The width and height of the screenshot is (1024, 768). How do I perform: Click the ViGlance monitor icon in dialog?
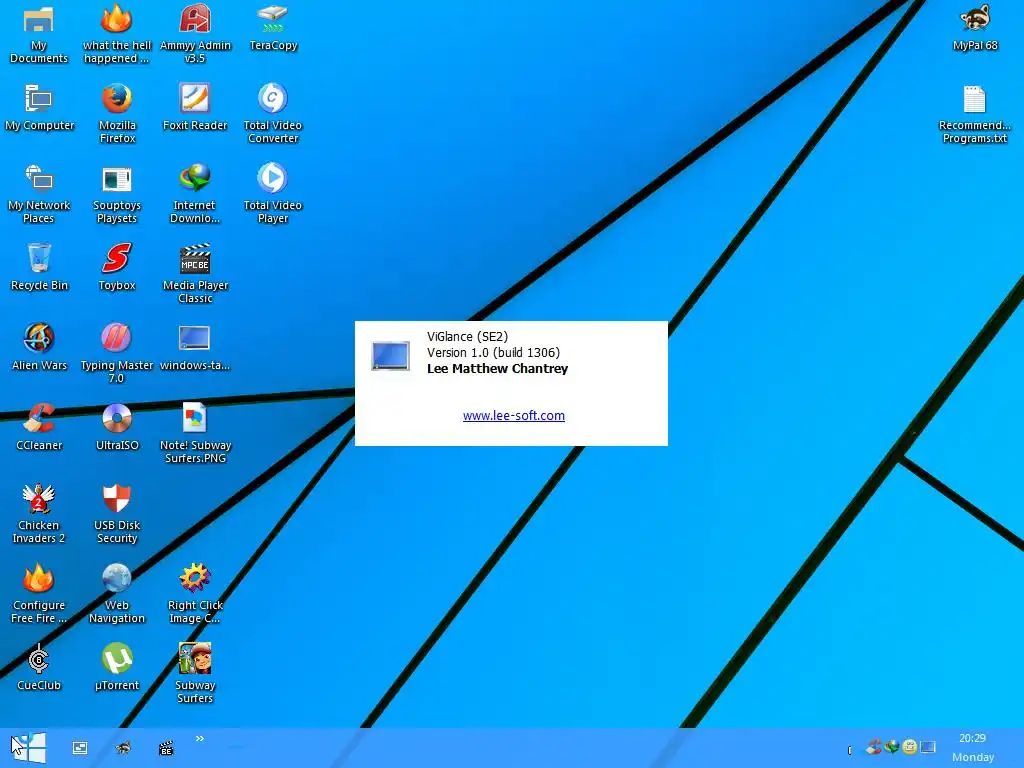click(x=391, y=356)
